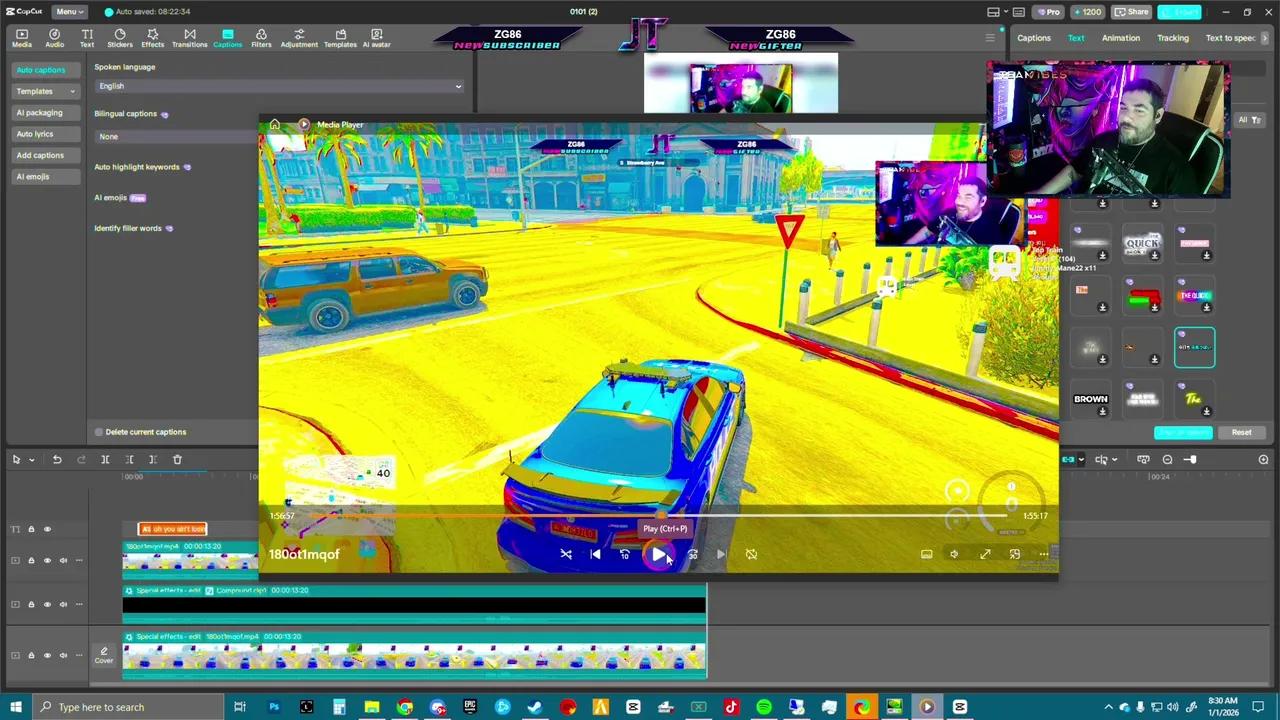Open the keyboard shortcuts icon in title bar

click(x=1021, y=12)
